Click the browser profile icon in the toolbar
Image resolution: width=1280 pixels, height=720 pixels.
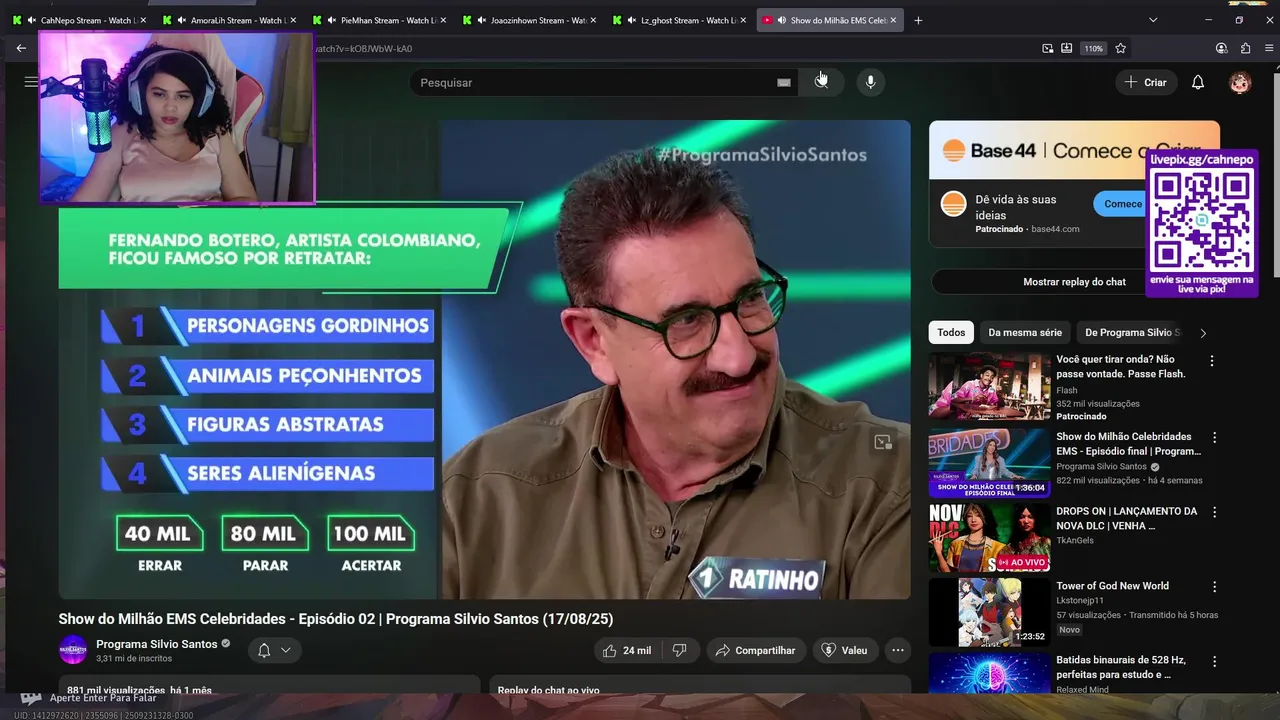[1221, 48]
